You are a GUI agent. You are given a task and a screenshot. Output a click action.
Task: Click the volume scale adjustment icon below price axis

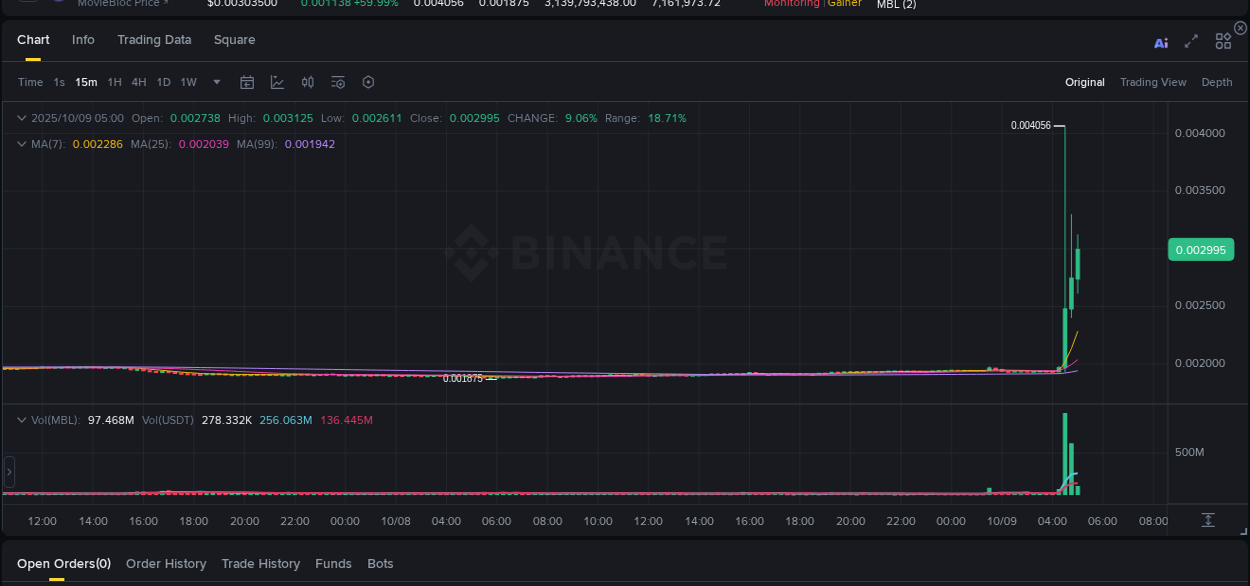tap(1207, 520)
